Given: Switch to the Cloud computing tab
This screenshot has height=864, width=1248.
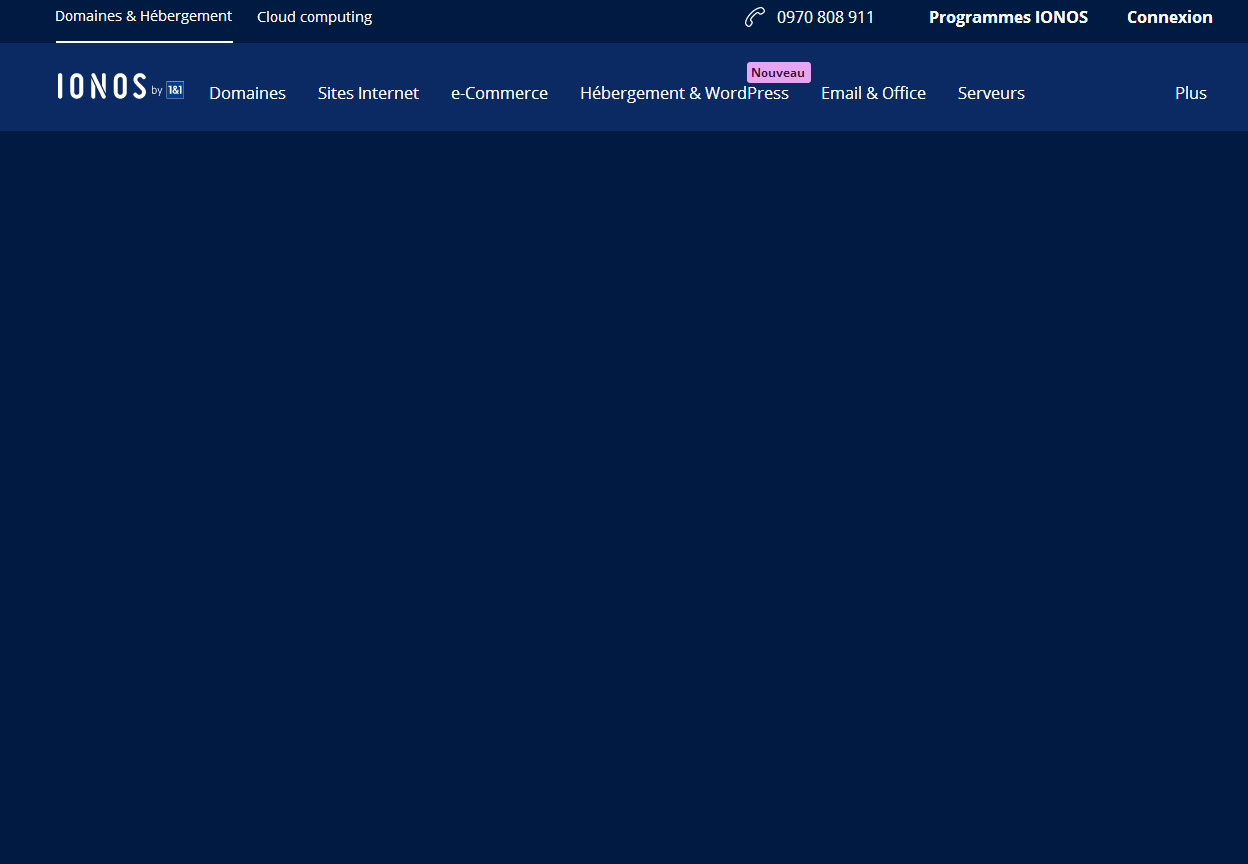Looking at the screenshot, I should pos(314,17).
